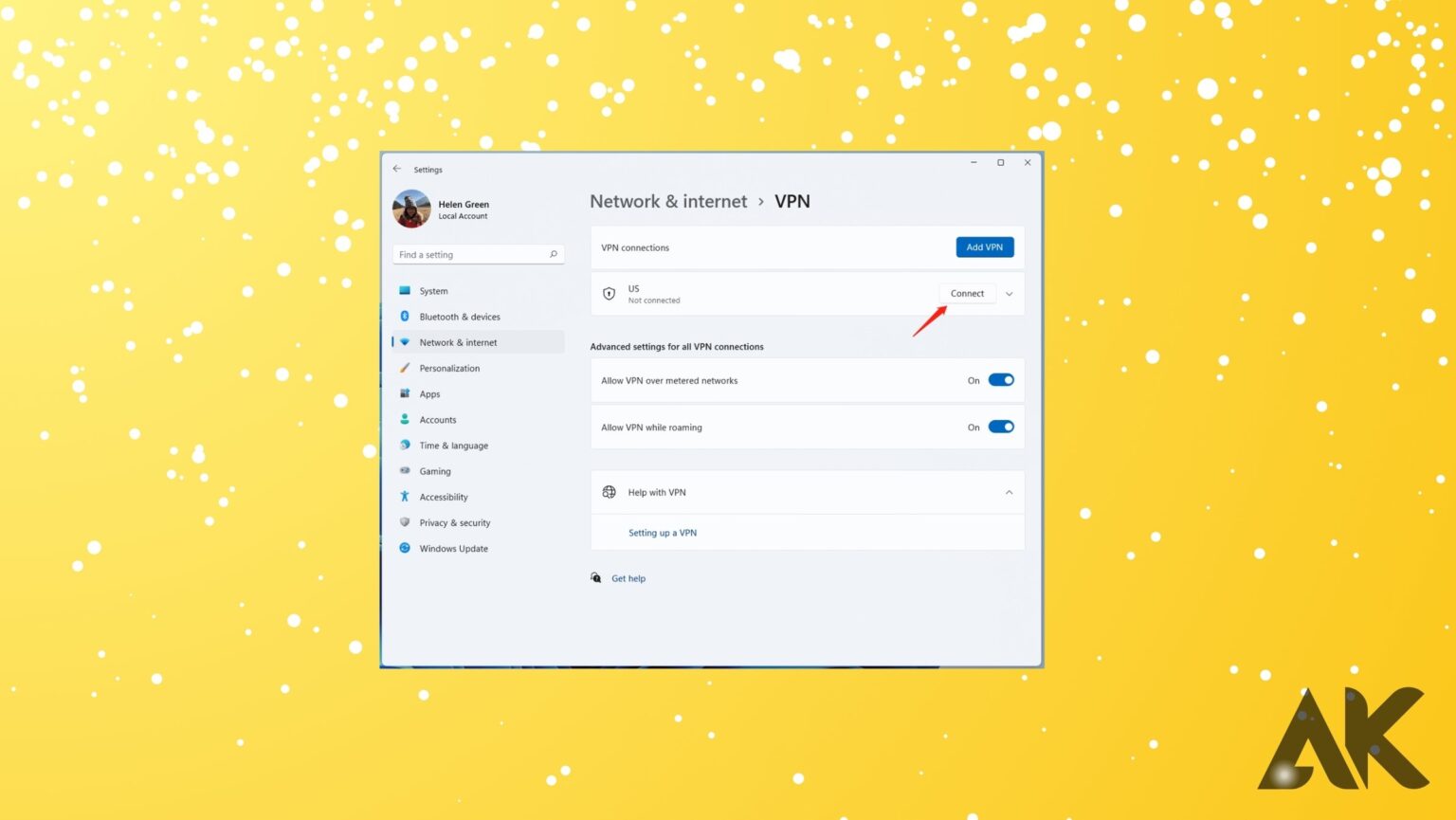Open the Setting up a VPN link
The image size is (1456, 820).
point(663,532)
